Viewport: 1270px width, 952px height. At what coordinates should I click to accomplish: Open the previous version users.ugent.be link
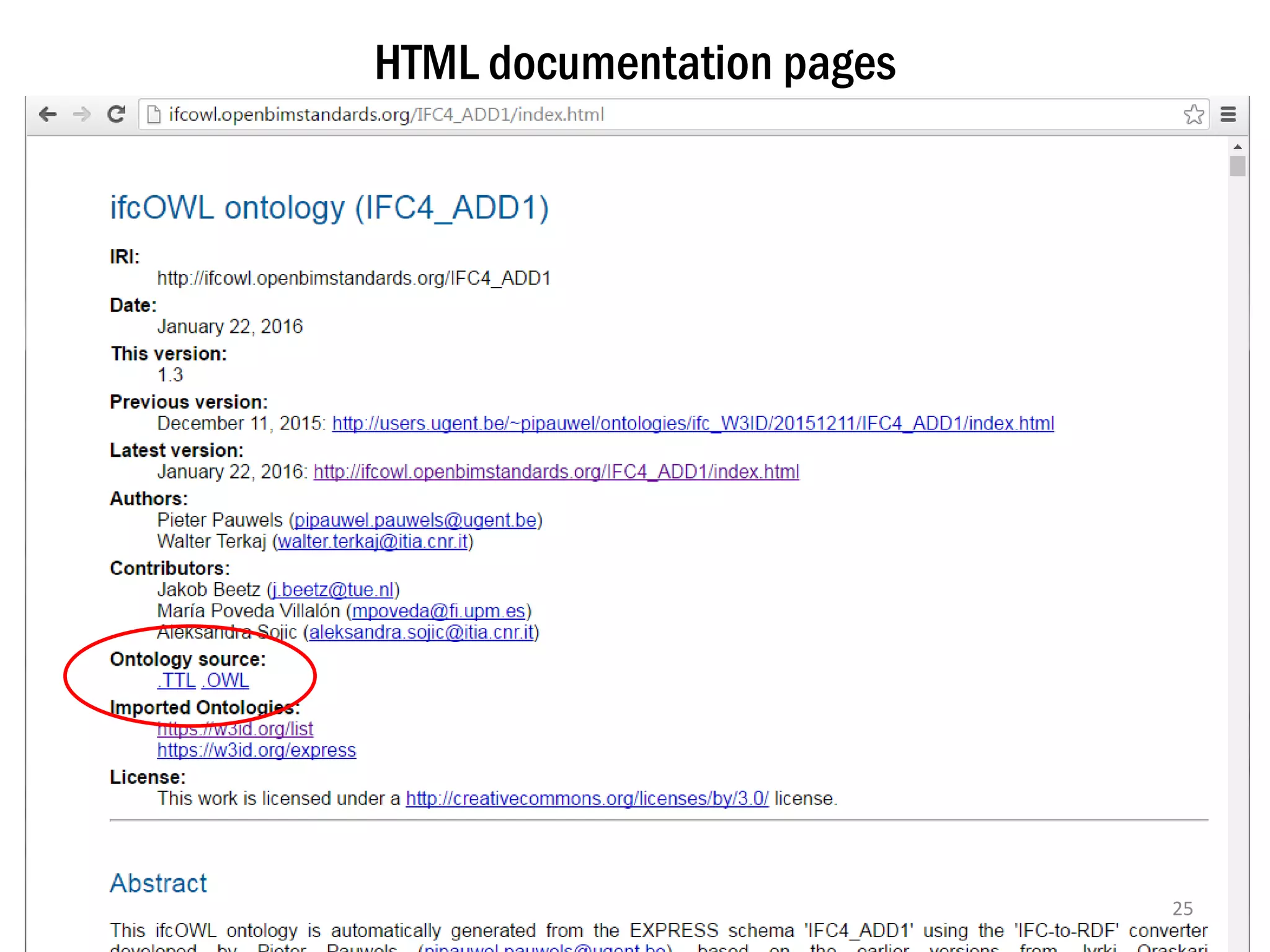693,423
